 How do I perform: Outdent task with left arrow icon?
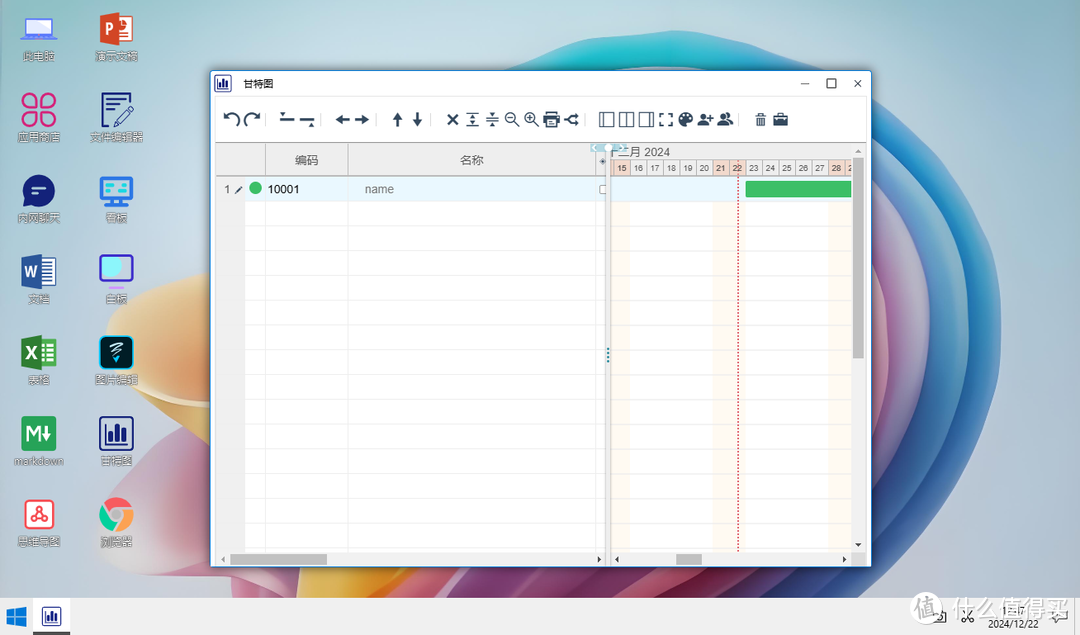[x=342, y=120]
